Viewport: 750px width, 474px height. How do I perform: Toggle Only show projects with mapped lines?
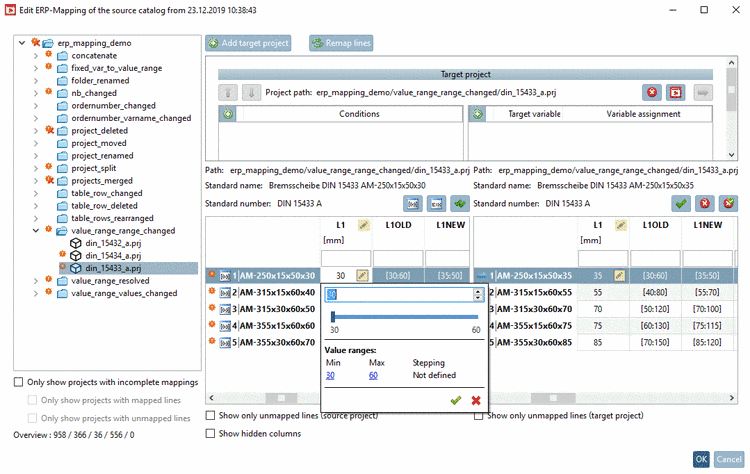coord(32,400)
